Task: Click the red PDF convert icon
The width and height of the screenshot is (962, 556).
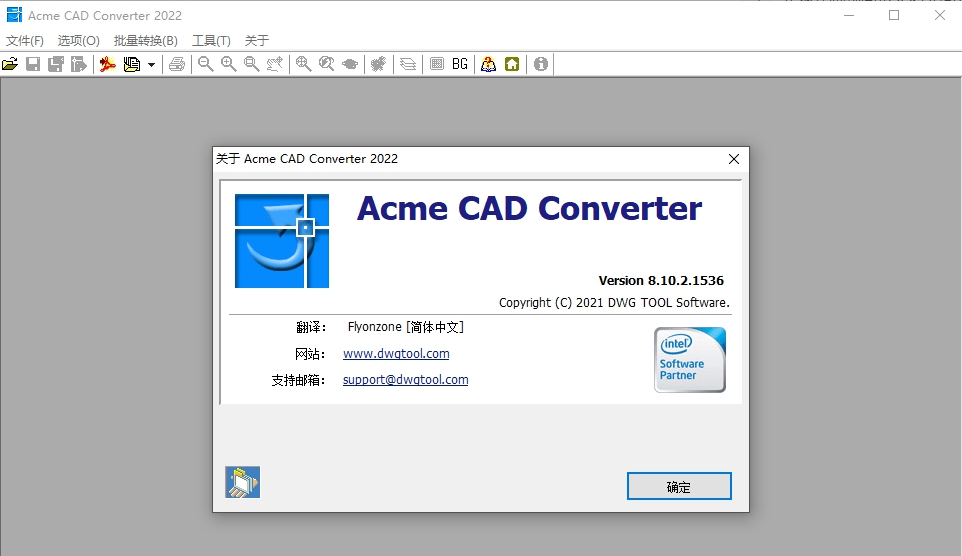Action: coord(108,64)
